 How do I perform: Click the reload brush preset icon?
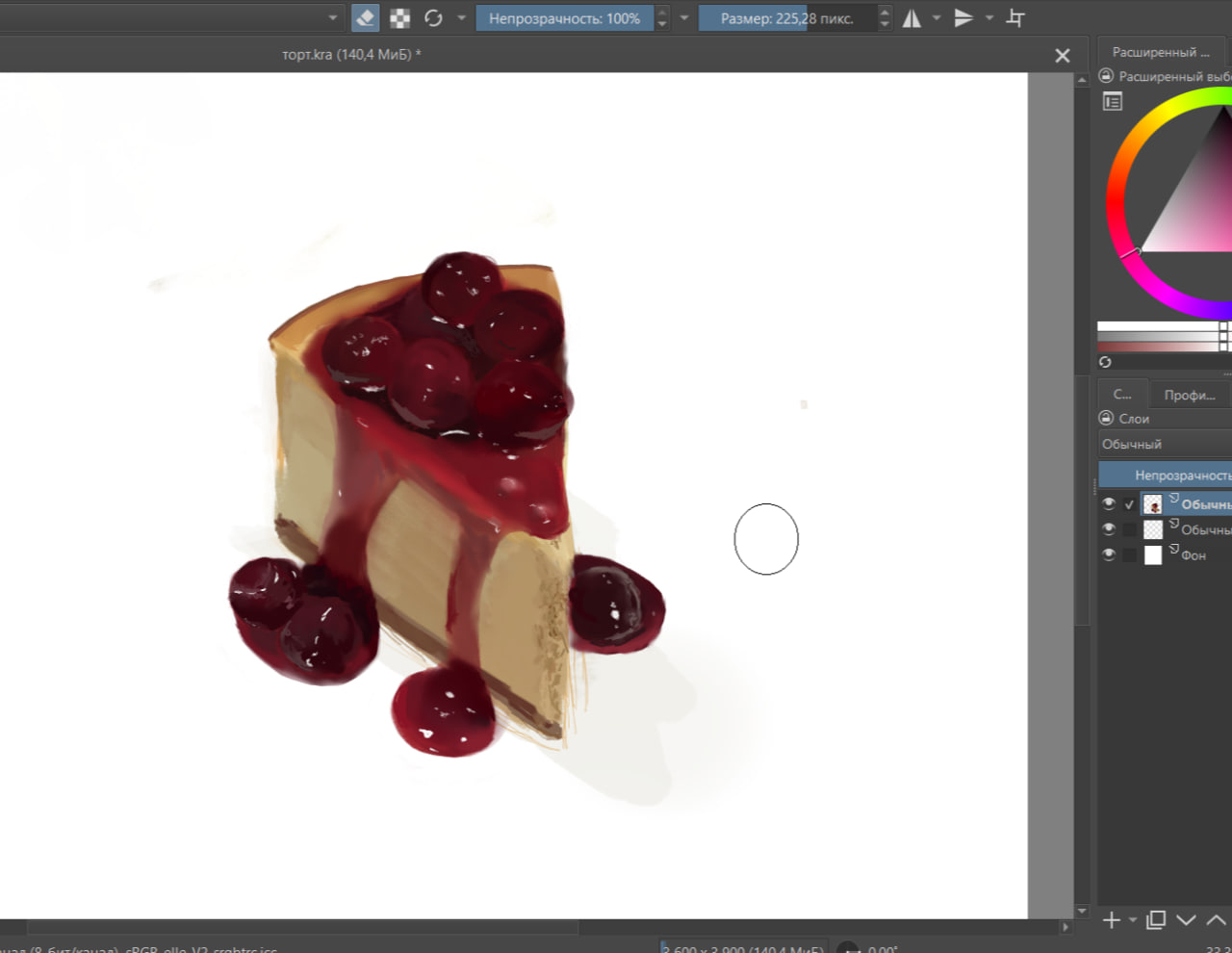coord(433,18)
